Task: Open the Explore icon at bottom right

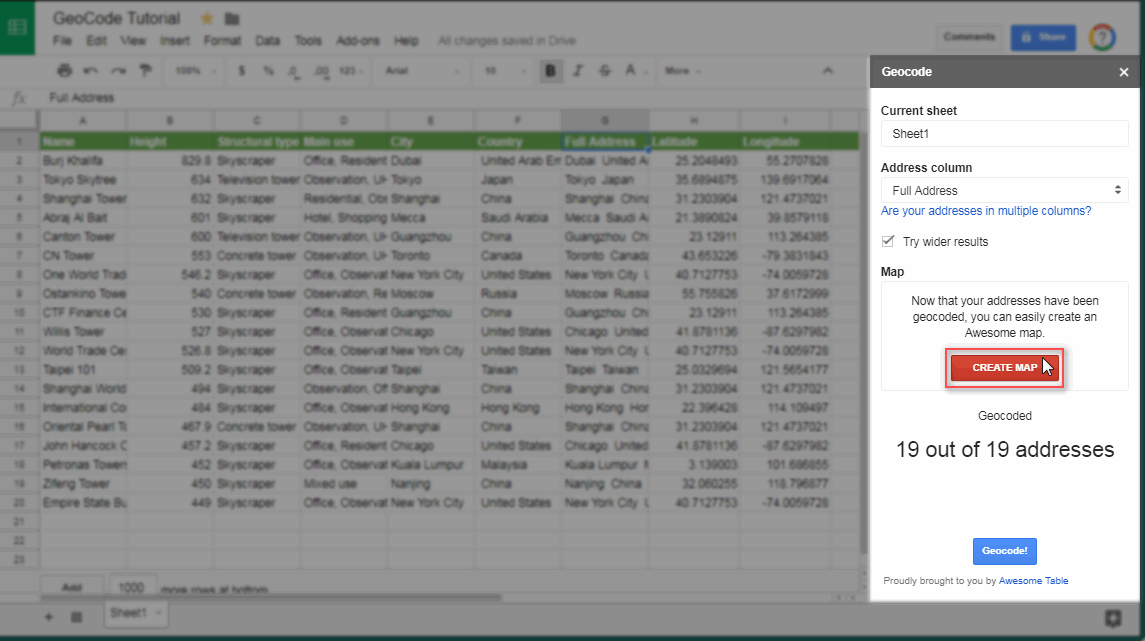Action: [x=1113, y=618]
